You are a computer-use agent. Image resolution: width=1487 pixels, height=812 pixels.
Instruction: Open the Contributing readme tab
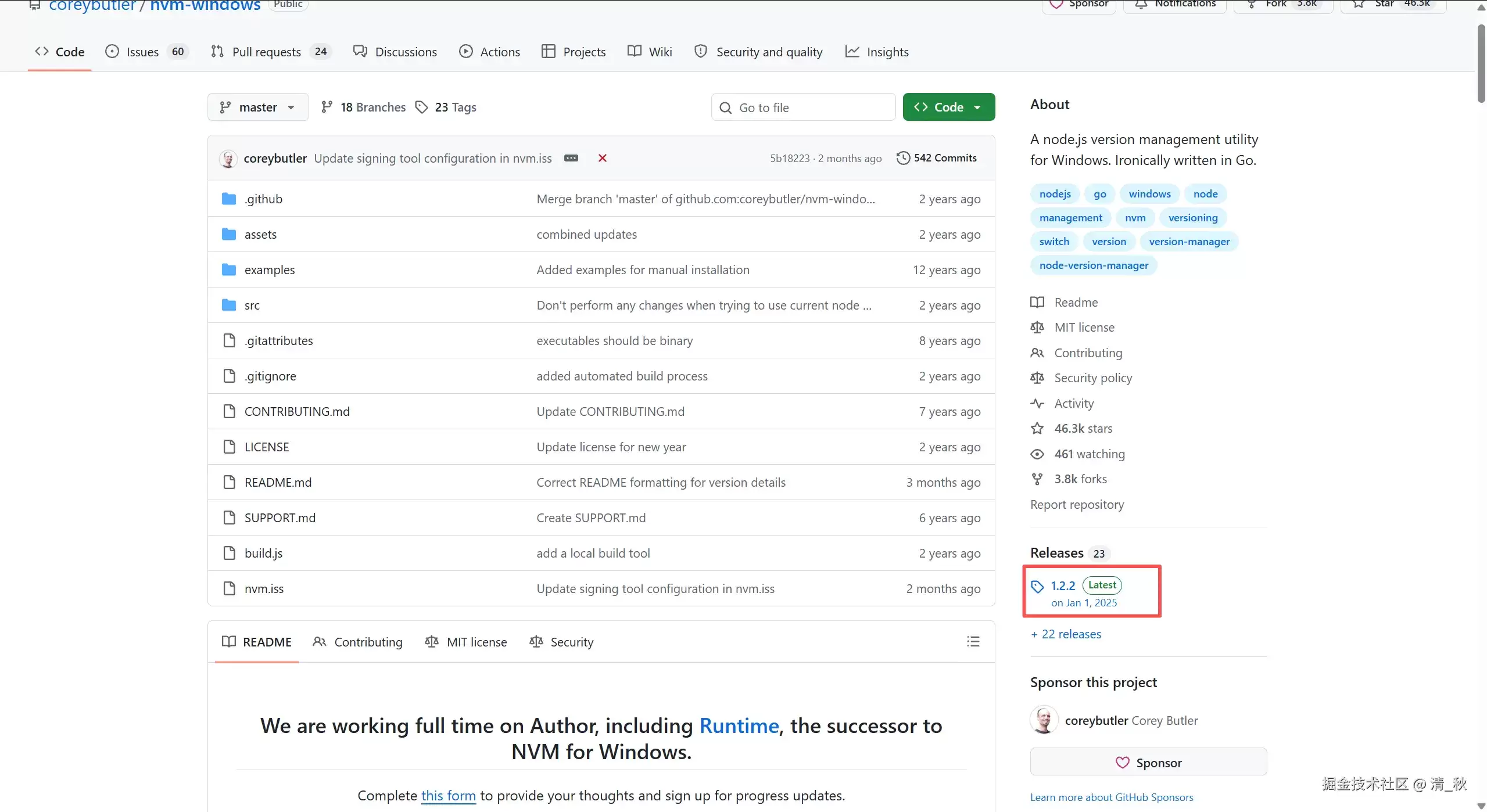pyautogui.click(x=357, y=642)
